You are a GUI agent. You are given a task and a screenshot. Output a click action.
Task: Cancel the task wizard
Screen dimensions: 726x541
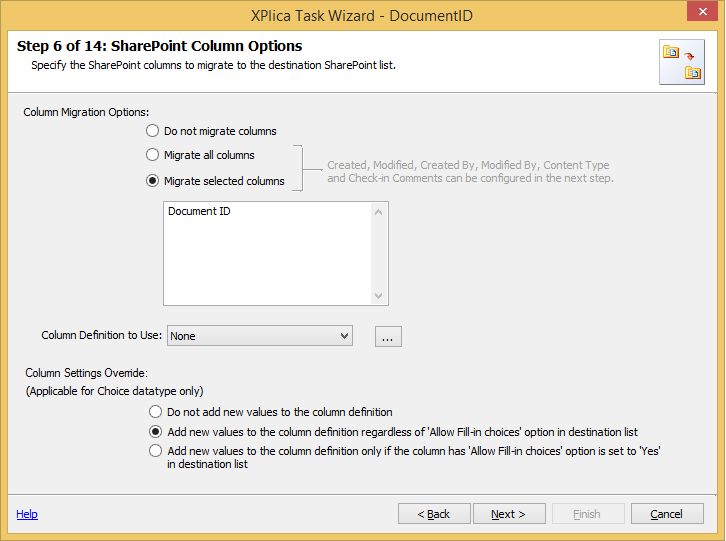pos(667,514)
